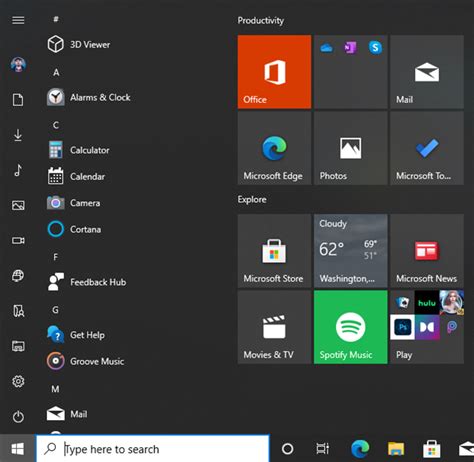Open Mail from the app list
This screenshot has height=462, width=474.
pyautogui.click(x=67, y=414)
